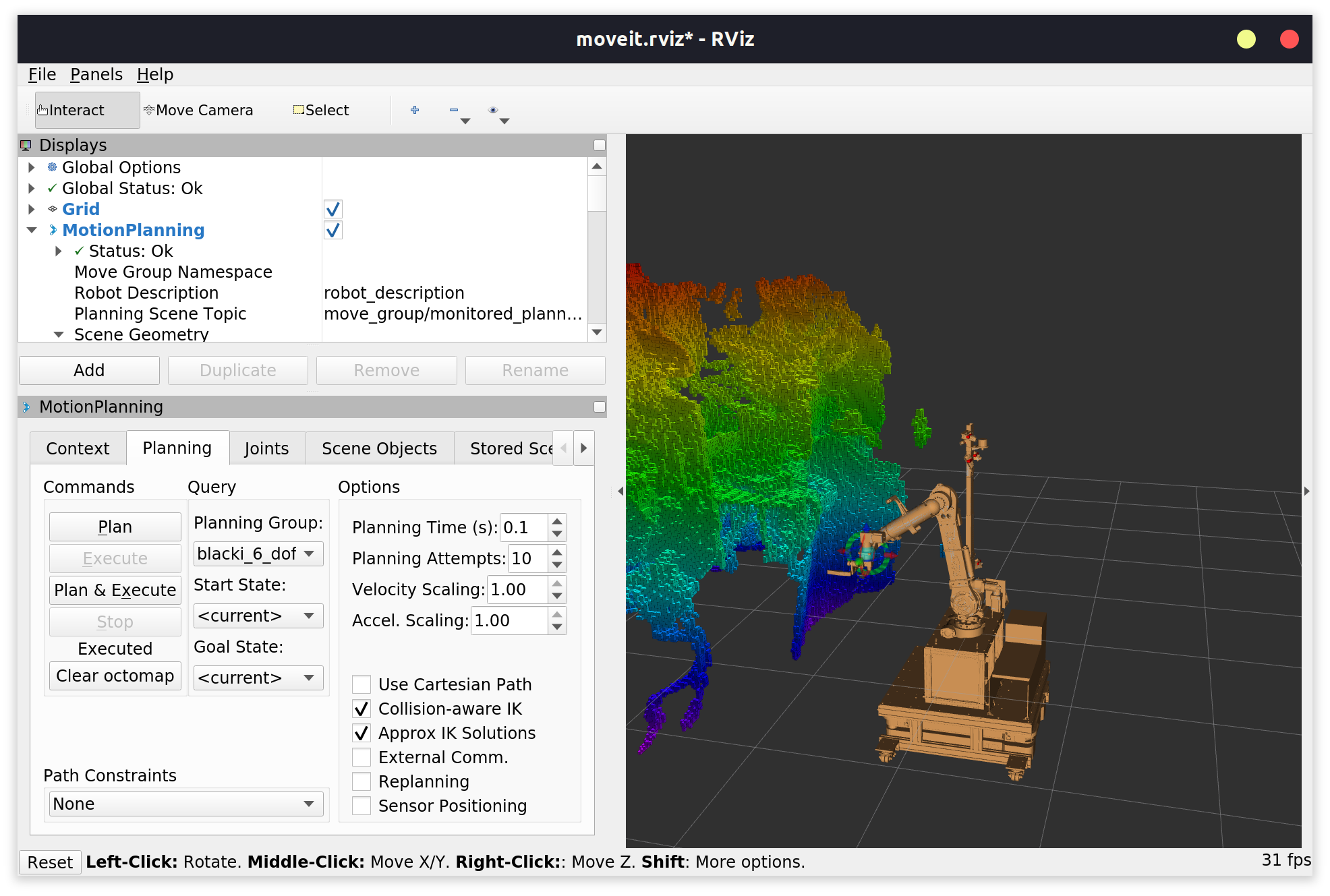Click the Global Options gear icon
1330x896 pixels.
tap(51, 167)
